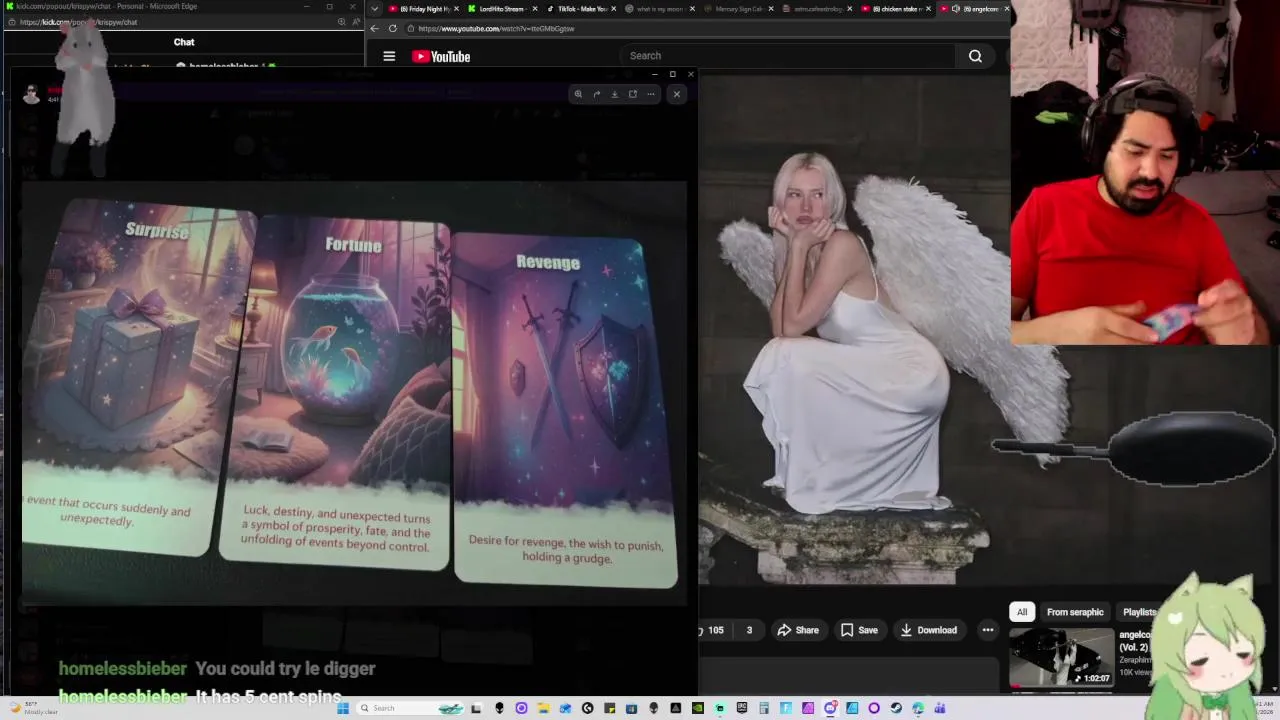
Task: Open Discord from the taskbar
Action: click(829, 708)
